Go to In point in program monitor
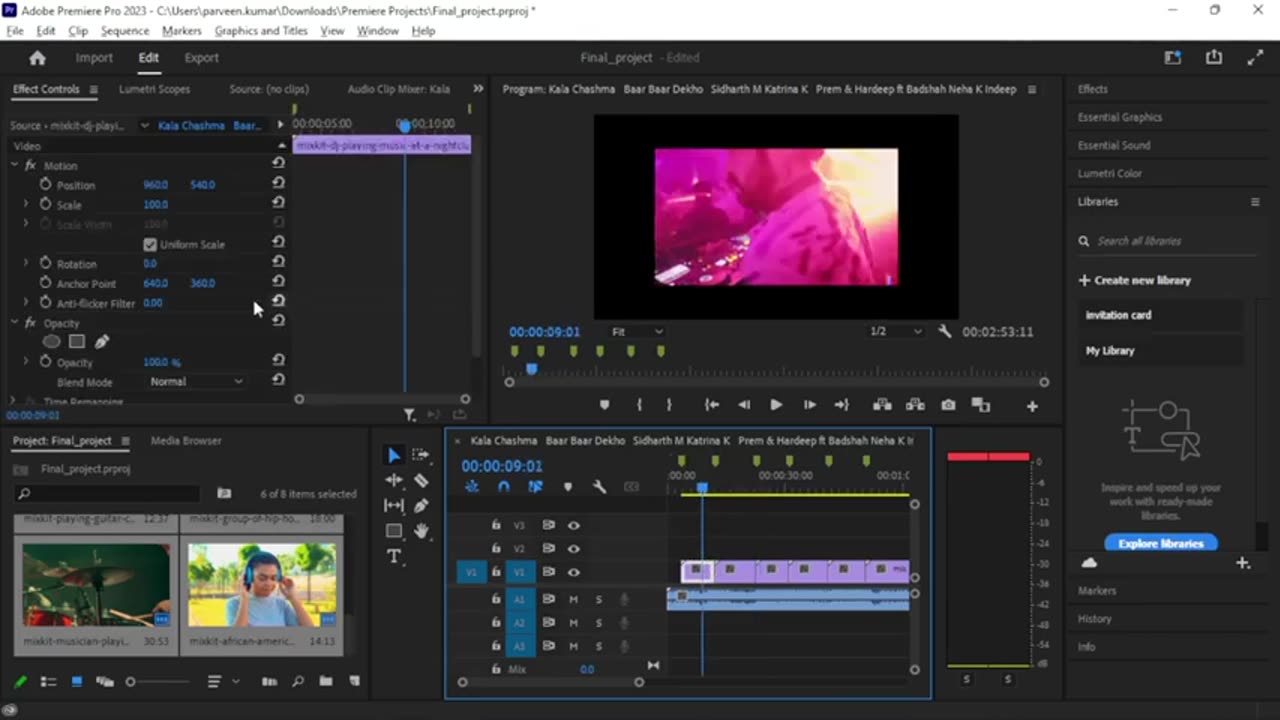 click(712, 405)
